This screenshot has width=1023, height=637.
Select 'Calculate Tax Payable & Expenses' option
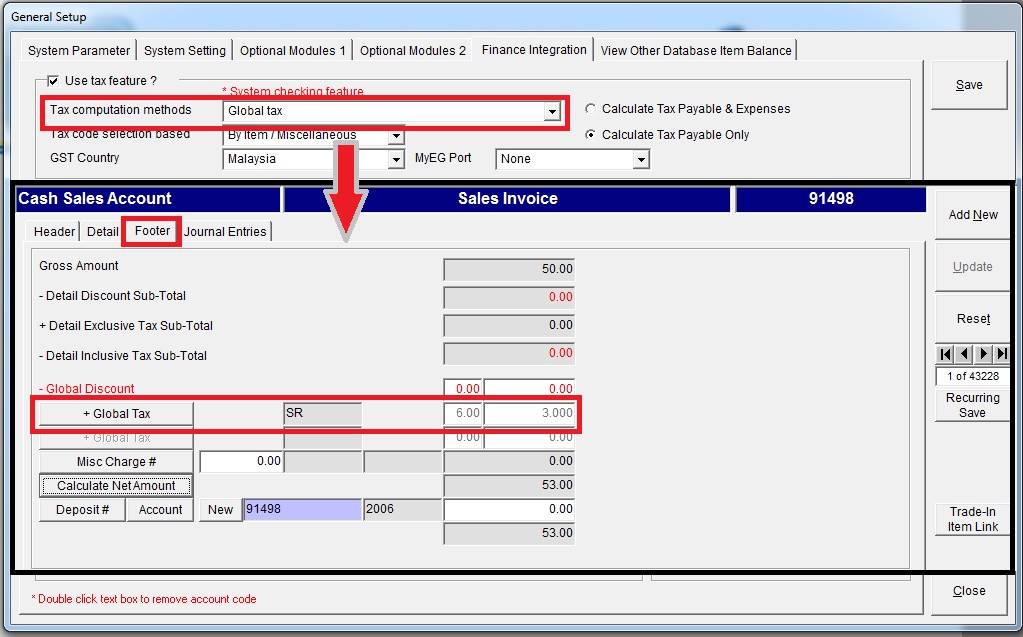590,109
